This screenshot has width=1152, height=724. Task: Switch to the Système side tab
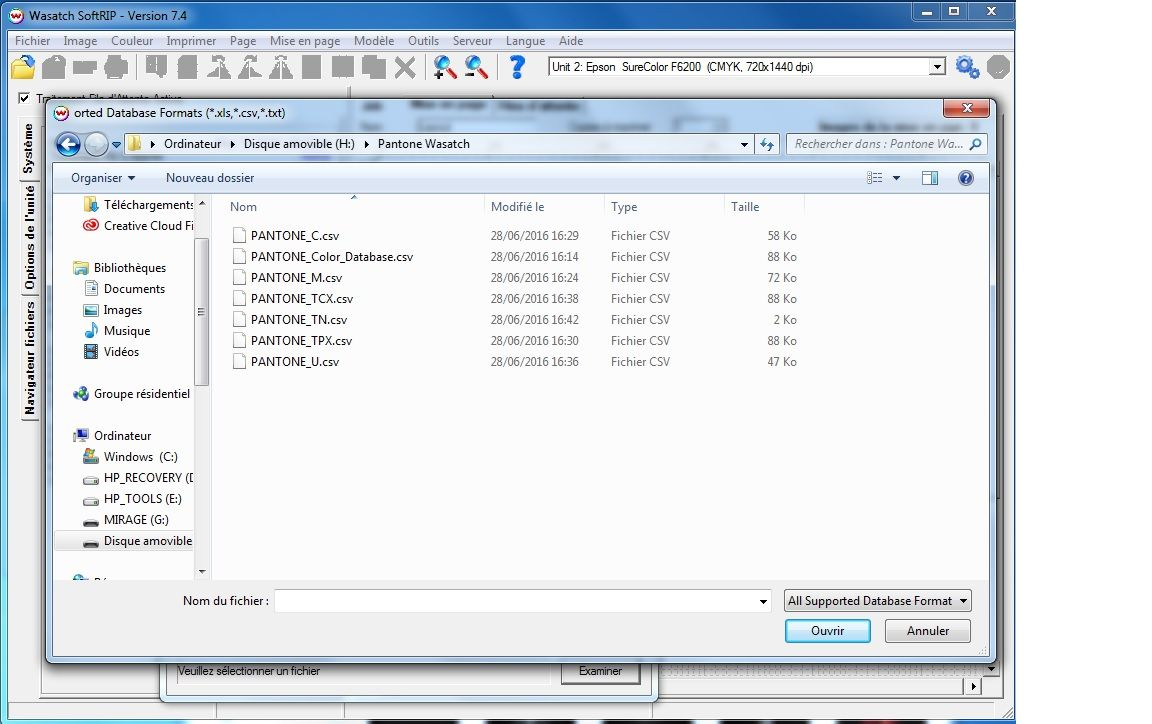[x=29, y=148]
